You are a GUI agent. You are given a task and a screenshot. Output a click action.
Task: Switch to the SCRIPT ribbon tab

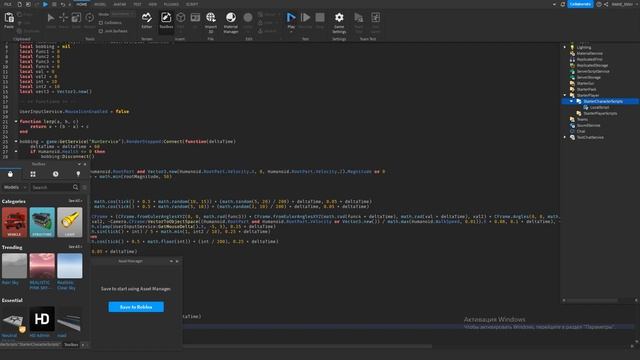tap(192, 4)
